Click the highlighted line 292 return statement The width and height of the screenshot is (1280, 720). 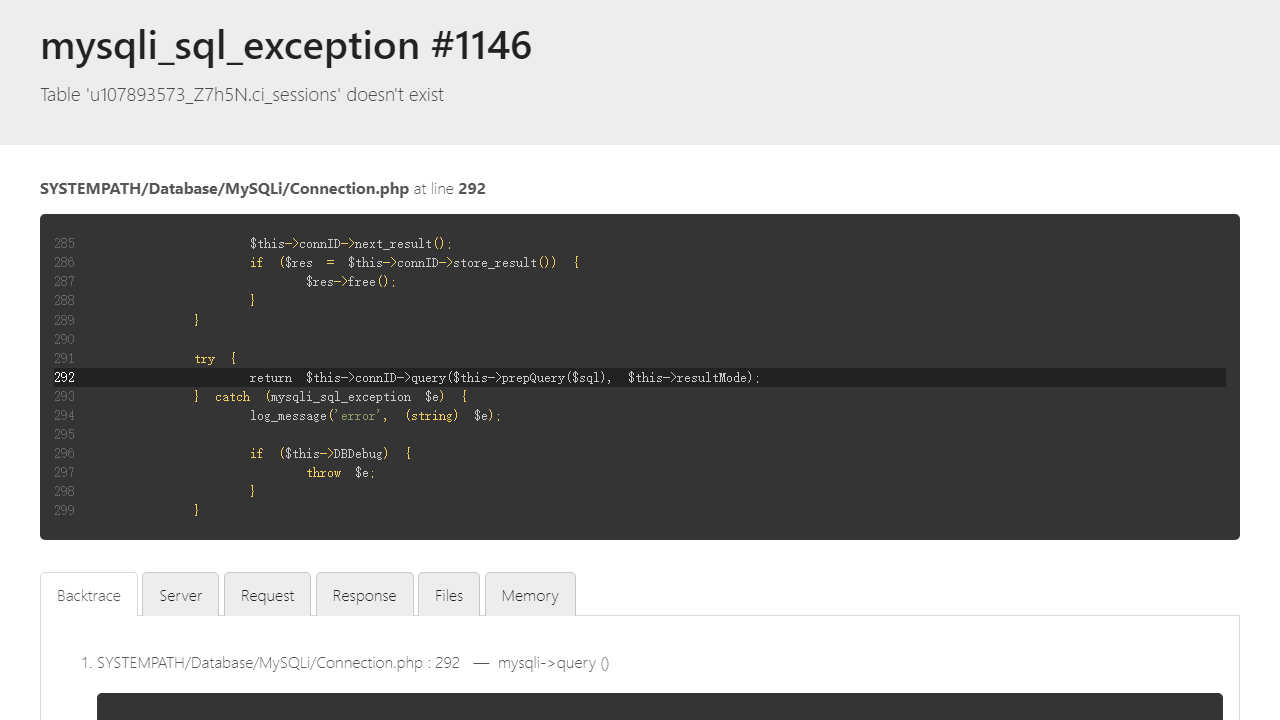pos(504,378)
